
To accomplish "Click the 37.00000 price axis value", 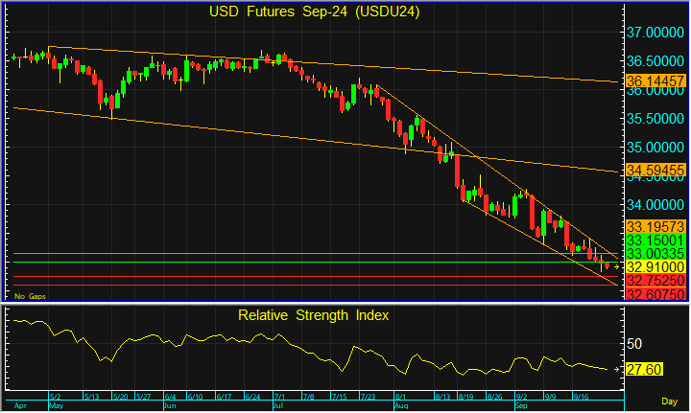I will (653, 33).
